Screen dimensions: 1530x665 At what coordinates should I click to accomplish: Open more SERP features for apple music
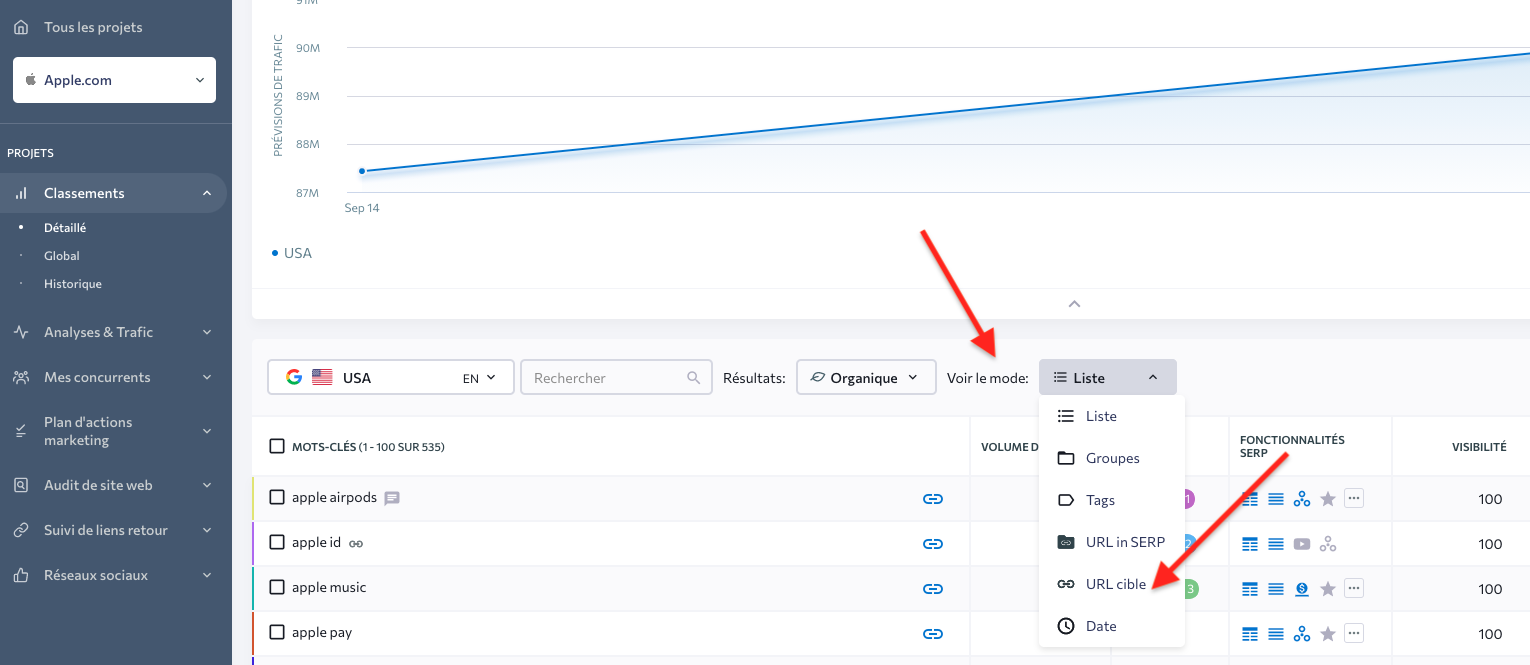point(1354,587)
